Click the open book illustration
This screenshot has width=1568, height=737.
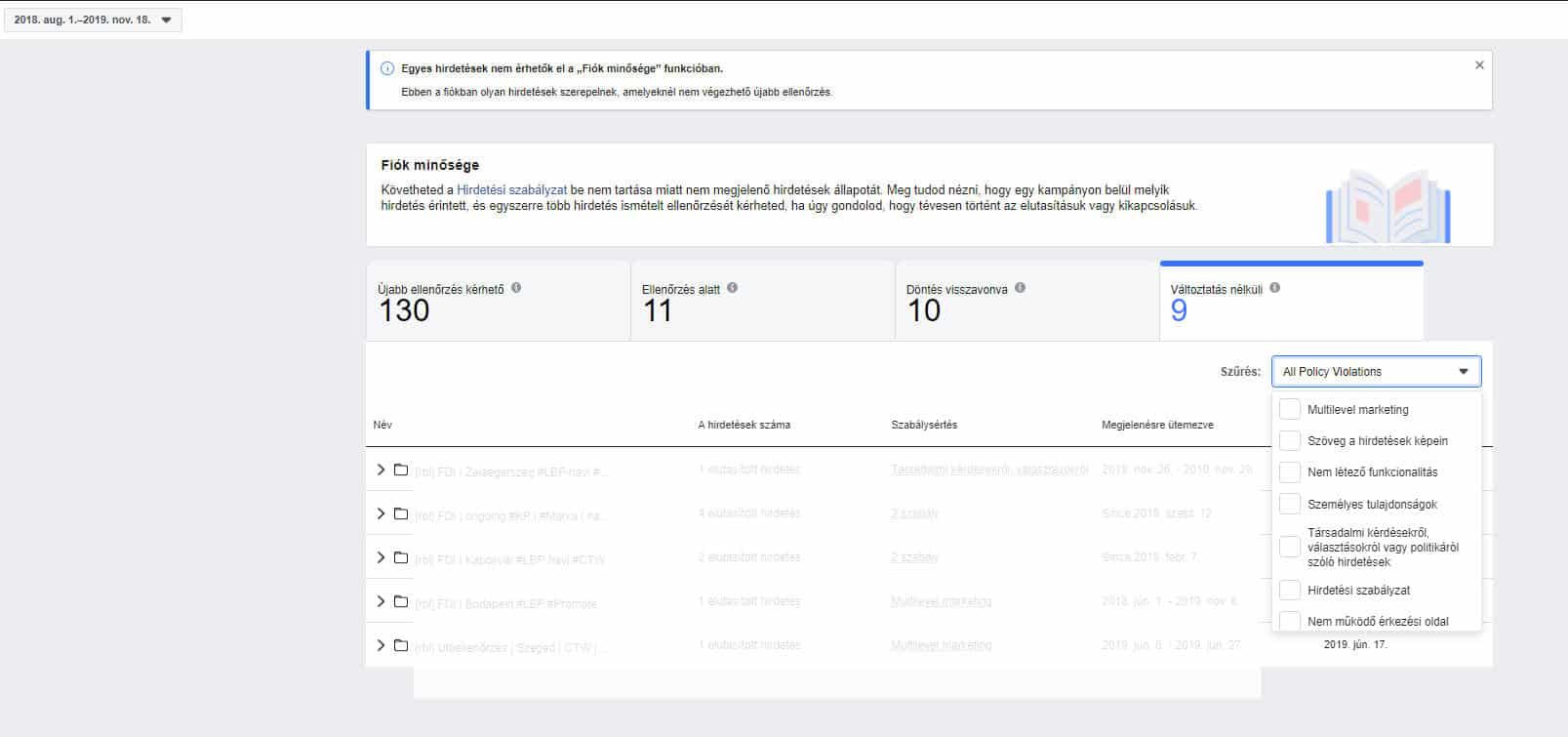tap(1387, 206)
